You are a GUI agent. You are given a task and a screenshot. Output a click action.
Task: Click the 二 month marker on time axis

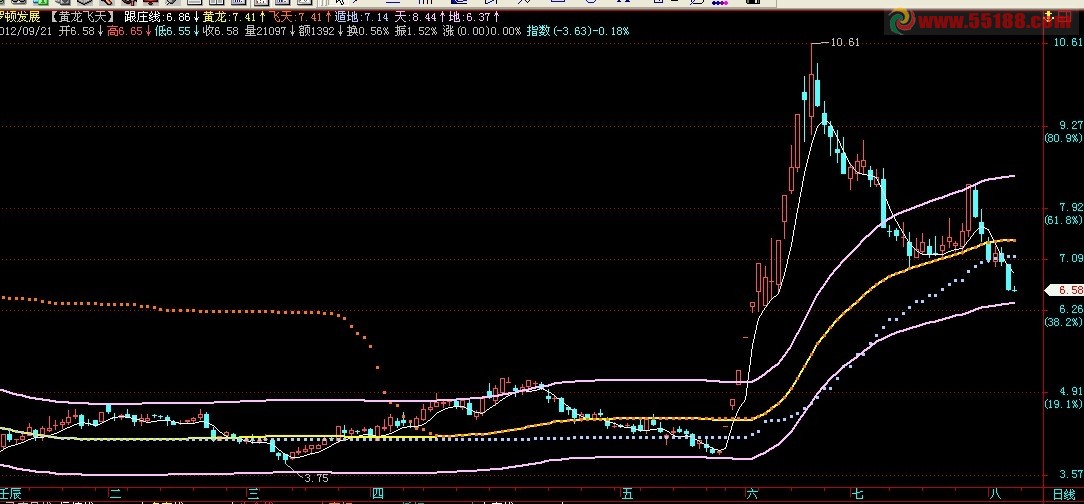[115, 494]
